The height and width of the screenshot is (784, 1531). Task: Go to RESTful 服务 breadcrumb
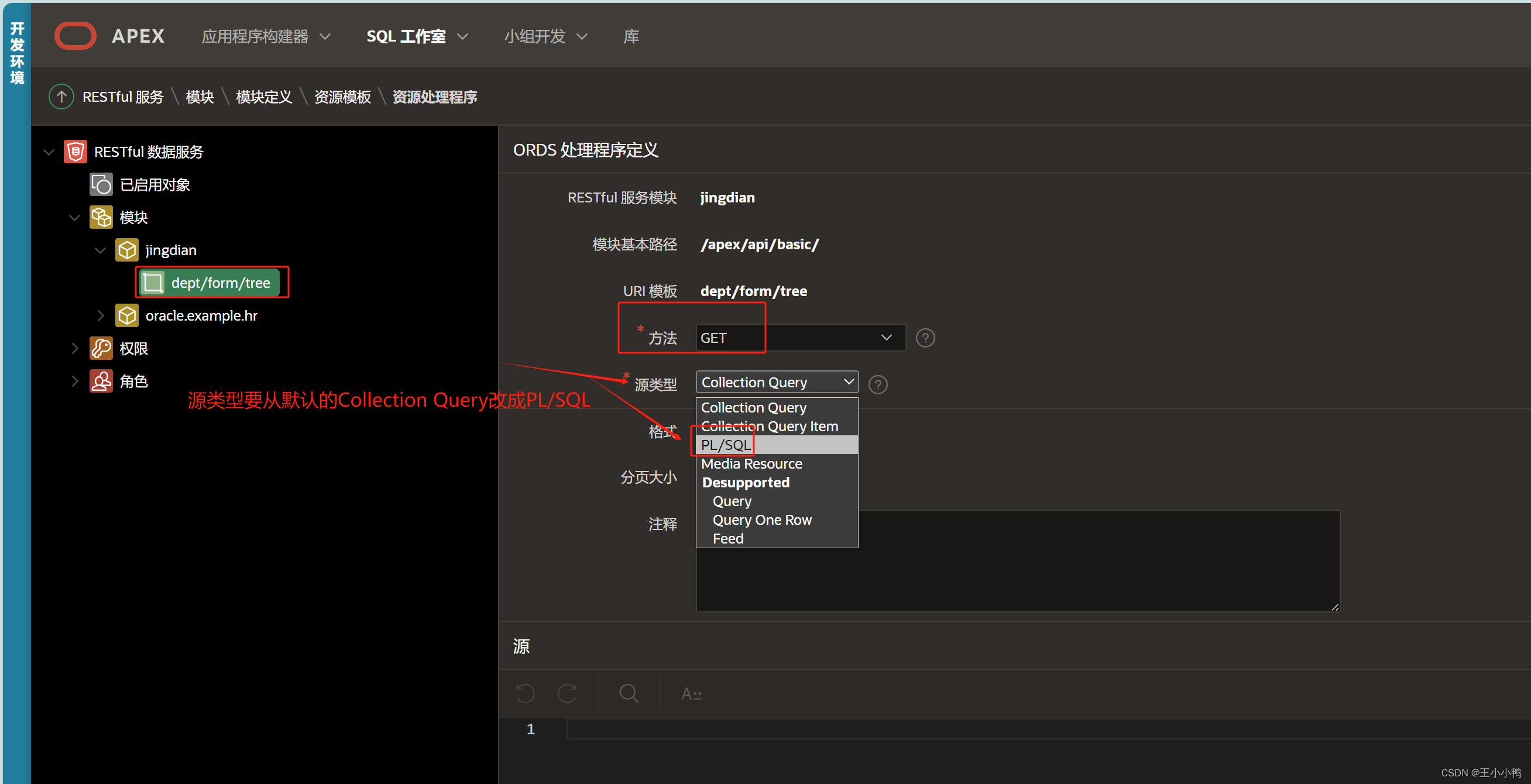(x=123, y=97)
